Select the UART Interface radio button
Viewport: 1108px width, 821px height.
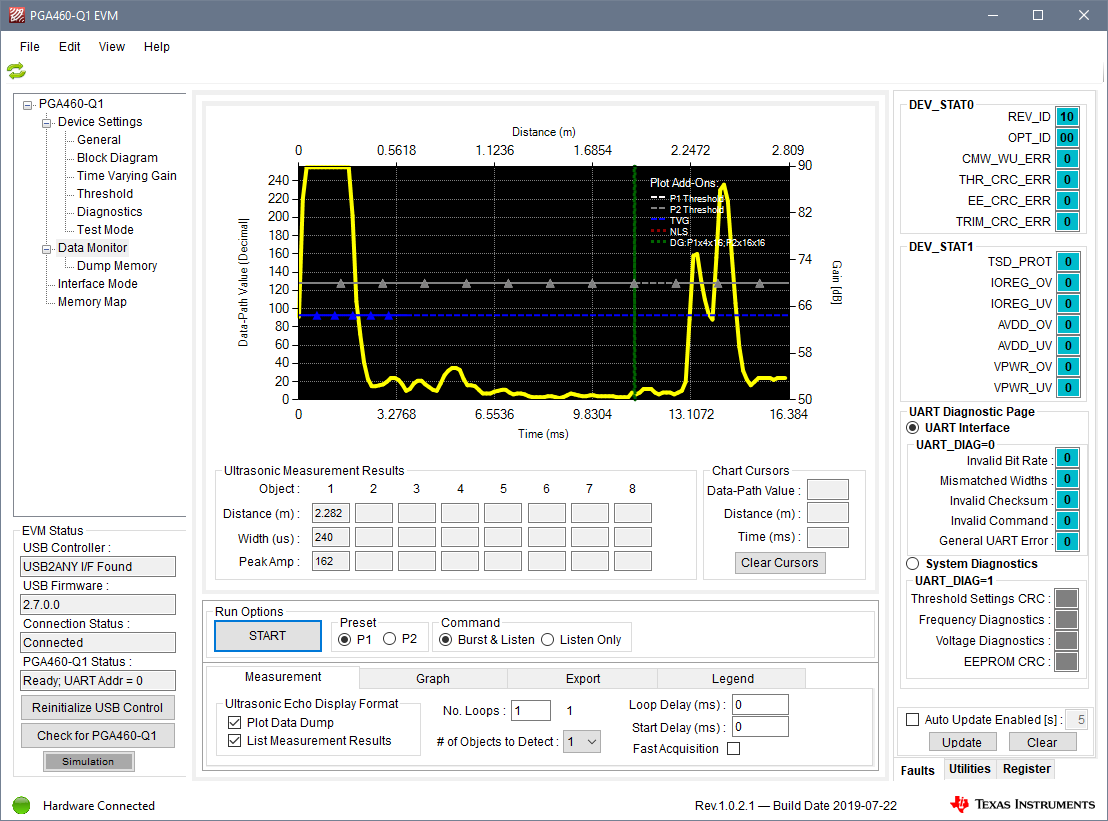click(x=913, y=427)
